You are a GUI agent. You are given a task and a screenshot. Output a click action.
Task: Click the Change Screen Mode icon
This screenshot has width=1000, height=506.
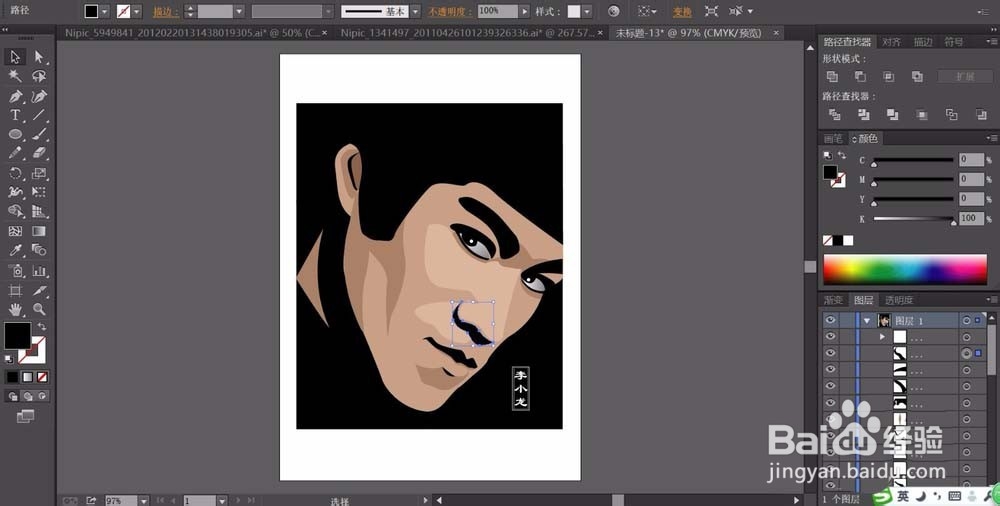tap(26, 417)
